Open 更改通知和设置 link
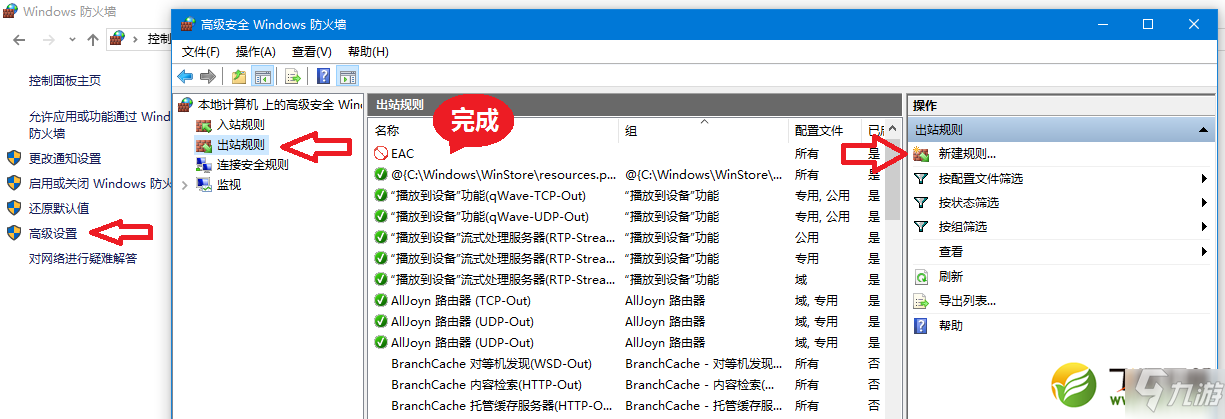This screenshot has width=1225, height=419. [65, 158]
